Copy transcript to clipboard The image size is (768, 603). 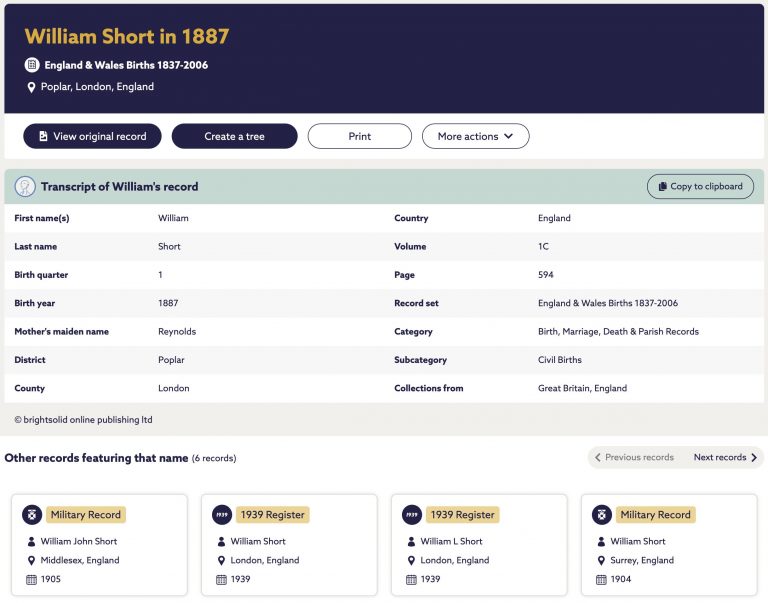click(700, 187)
